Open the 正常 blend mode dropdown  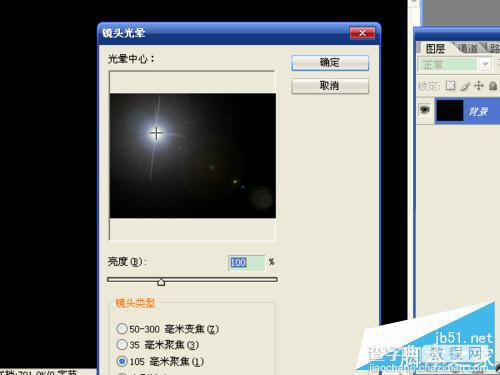(x=485, y=64)
